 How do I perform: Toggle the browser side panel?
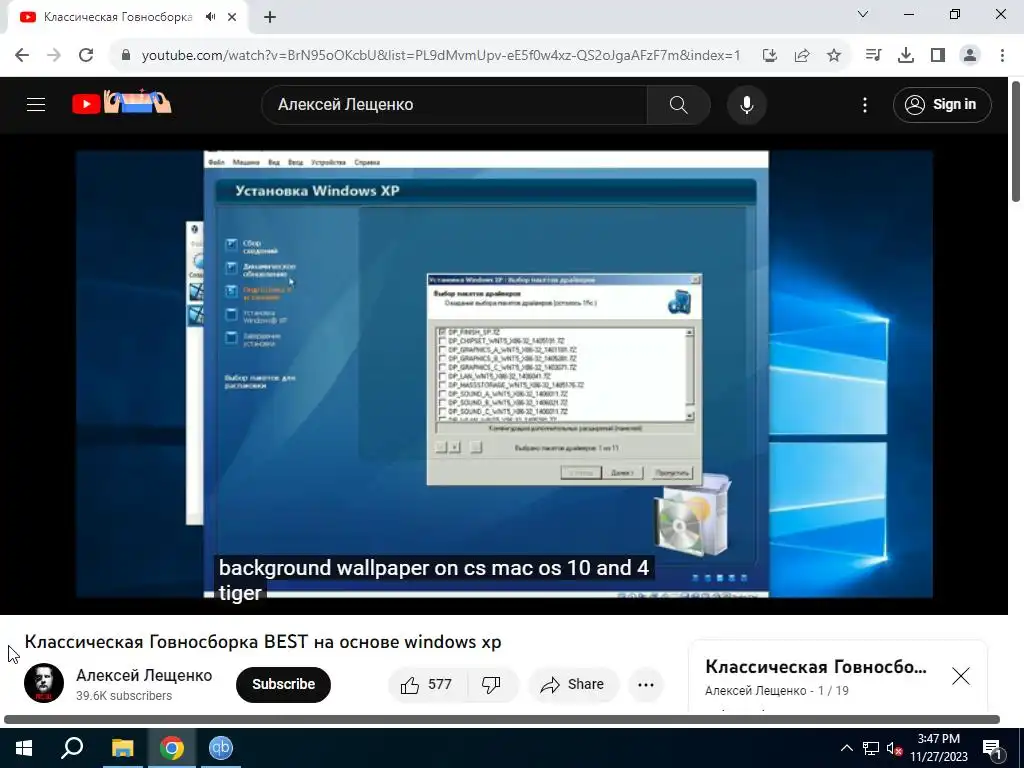coord(938,56)
